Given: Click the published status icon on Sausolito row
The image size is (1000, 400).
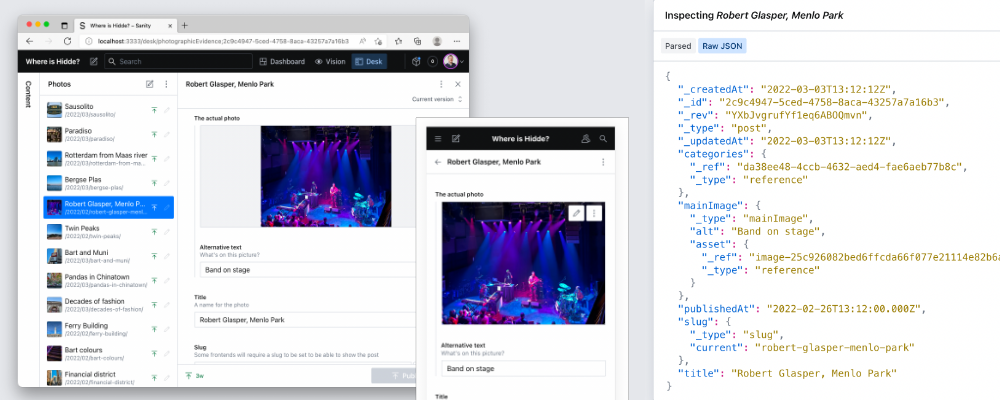Looking at the screenshot, I should [x=154, y=110].
